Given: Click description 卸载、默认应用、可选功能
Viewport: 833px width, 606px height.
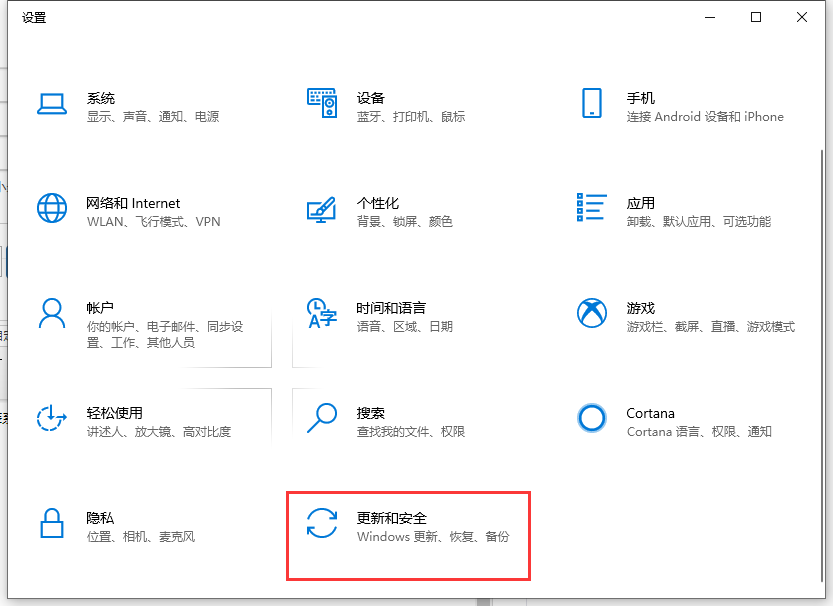Looking at the screenshot, I should point(699,222).
